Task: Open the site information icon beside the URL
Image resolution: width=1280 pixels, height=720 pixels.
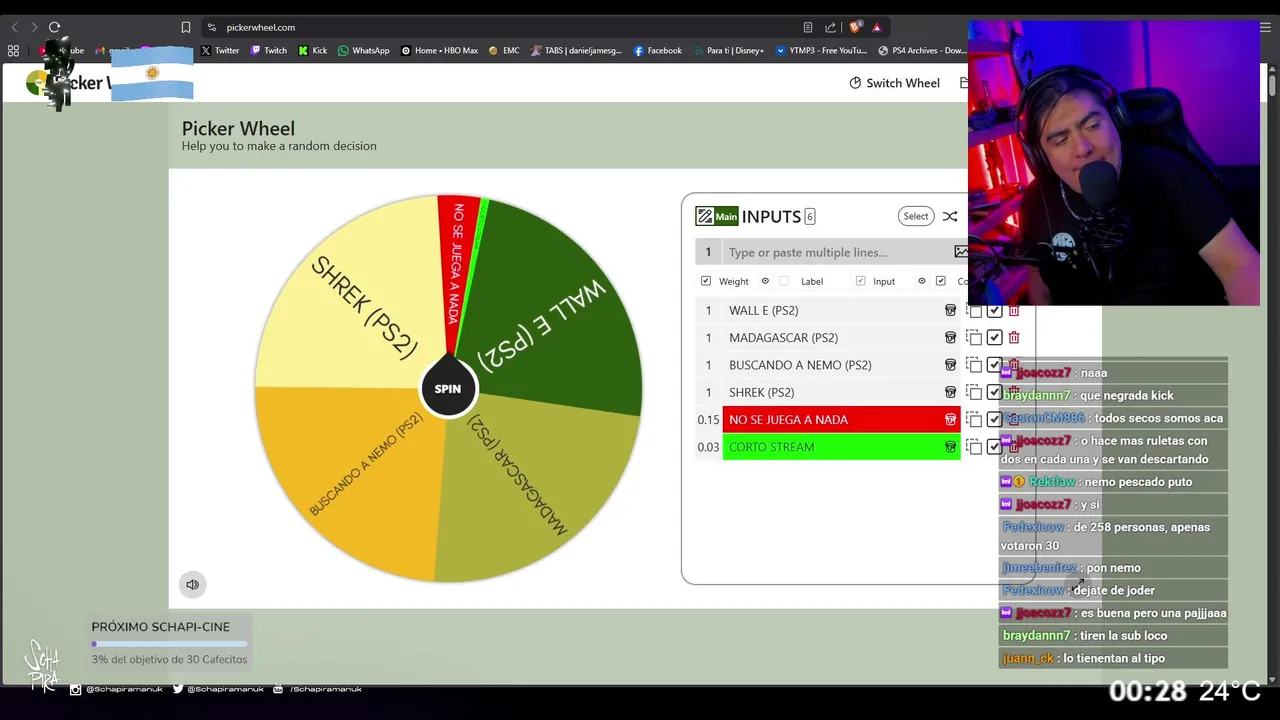Action: pos(211,27)
